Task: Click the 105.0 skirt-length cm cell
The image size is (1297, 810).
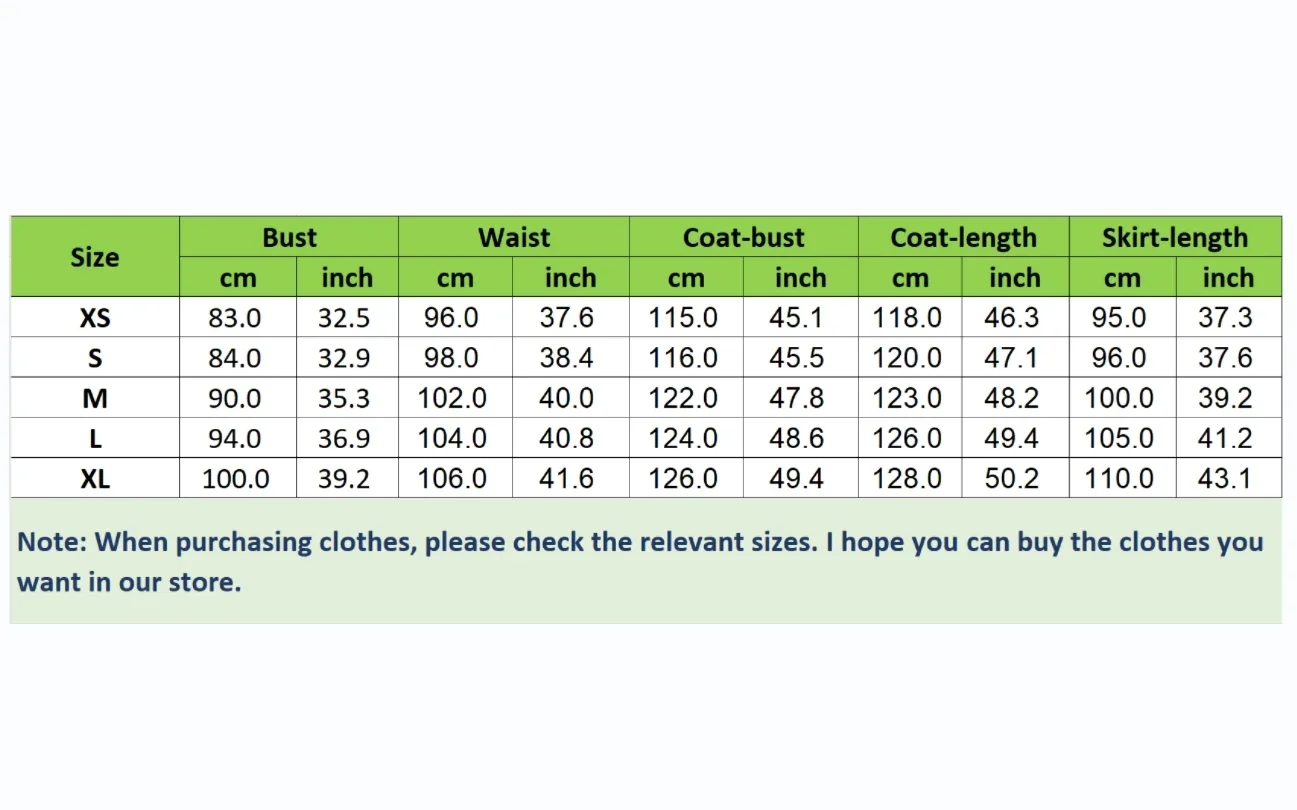Action: pos(1119,438)
